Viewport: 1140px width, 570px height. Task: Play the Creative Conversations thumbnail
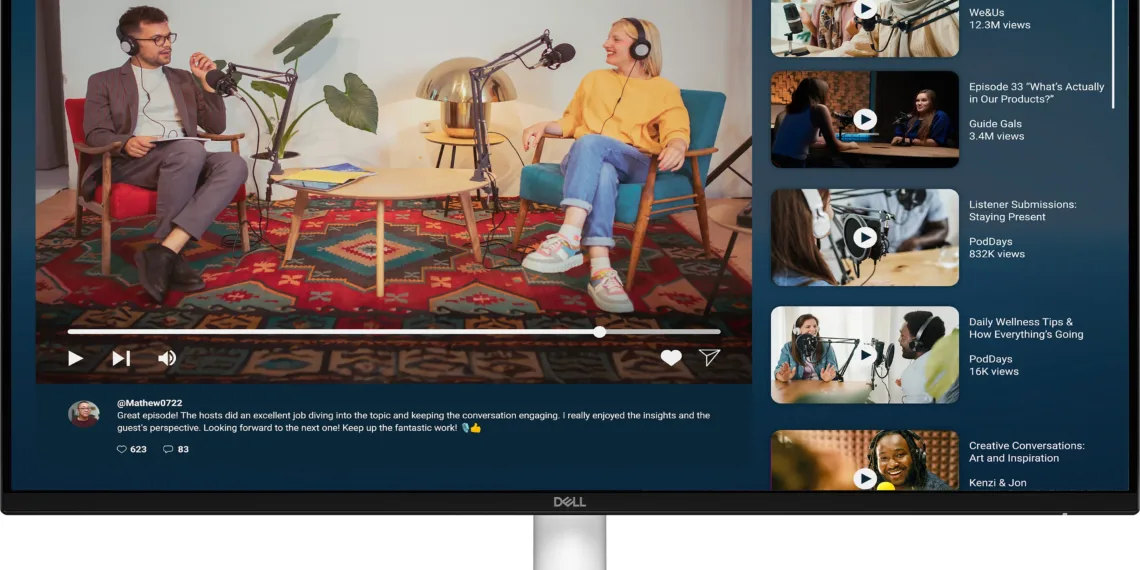[x=865, y=477]
